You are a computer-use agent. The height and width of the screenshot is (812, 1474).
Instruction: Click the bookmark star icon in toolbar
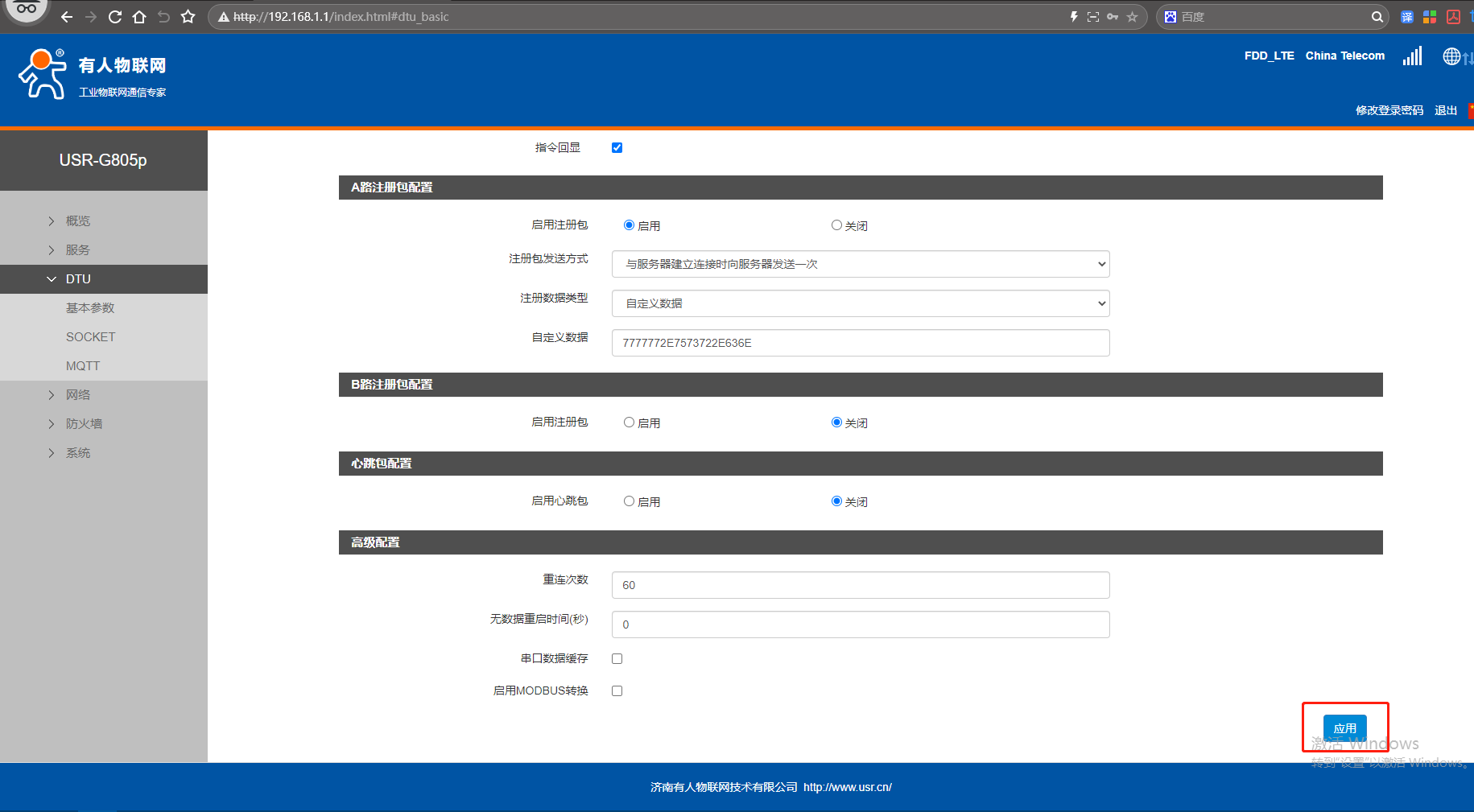188,17
